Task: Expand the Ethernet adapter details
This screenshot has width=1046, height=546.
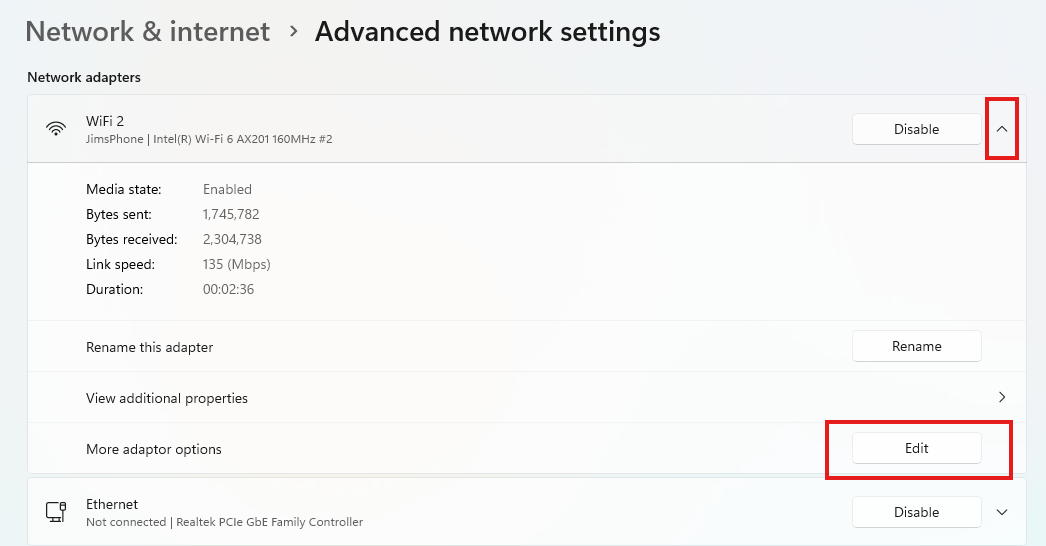Action: click(x=1002, y=512)
